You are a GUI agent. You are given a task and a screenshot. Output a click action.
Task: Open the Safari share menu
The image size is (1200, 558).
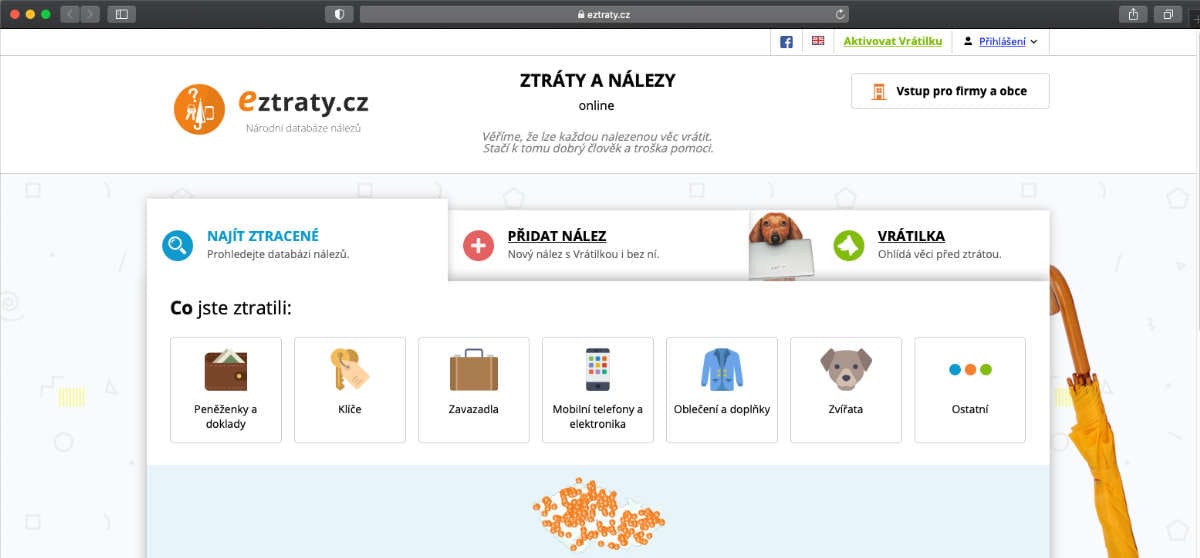pos(1134,14)
